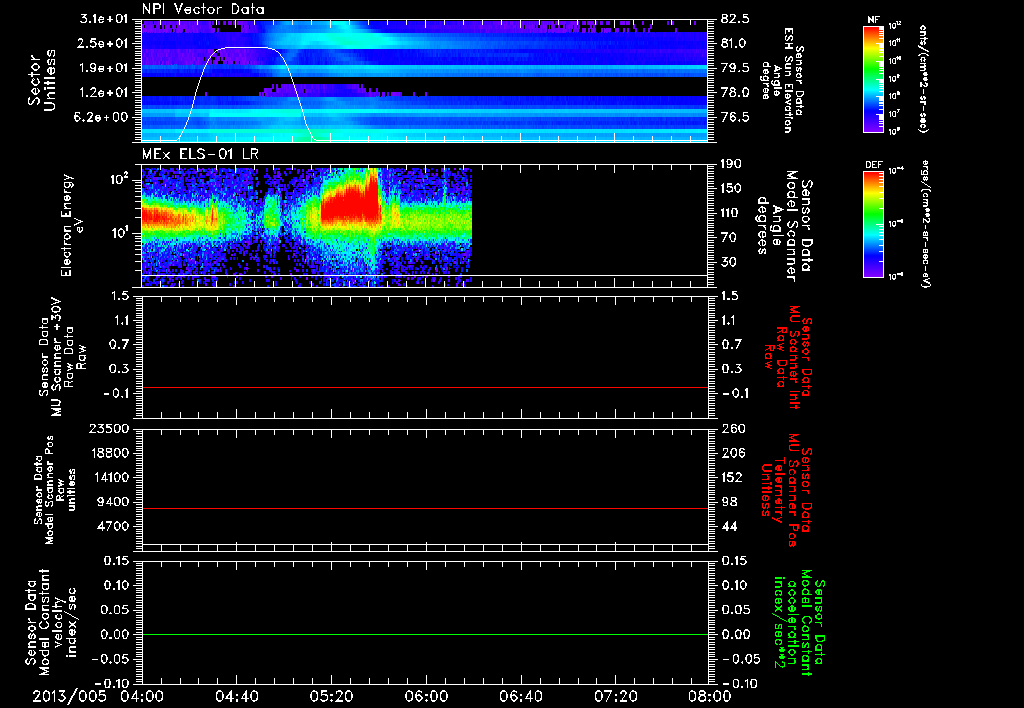The width and height of the screenshot is (1024, 708).
Task: Click the DEF color bar legend
Action: point(874,224)
